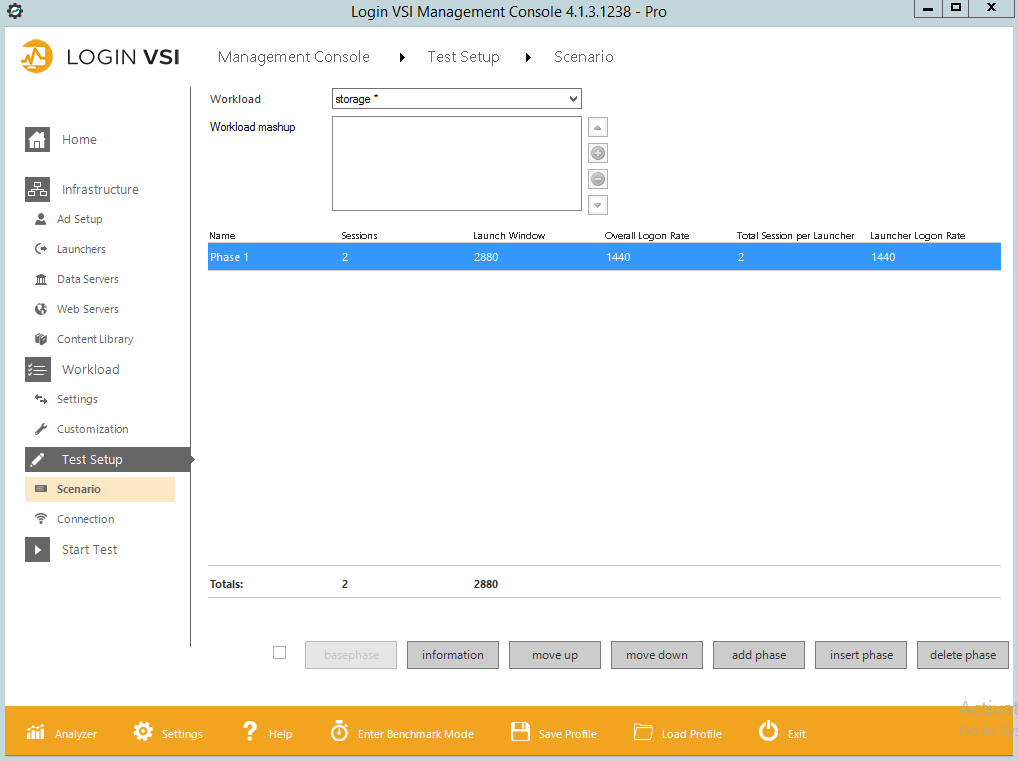
Task: Click Total Session per Launcher header
Action: (x=795, y=236)
